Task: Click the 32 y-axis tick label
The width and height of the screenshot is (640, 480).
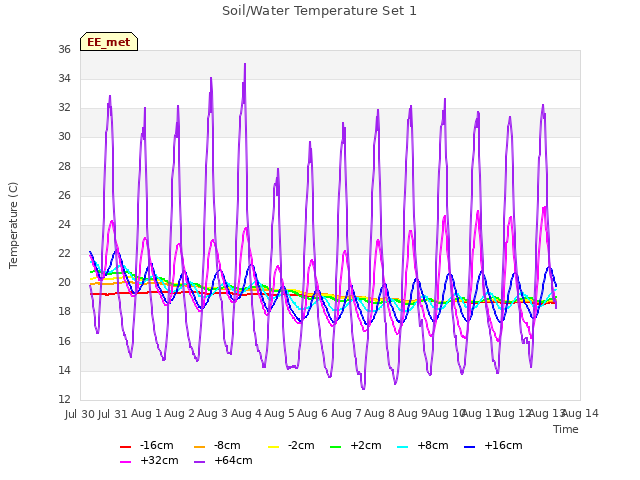Action: (x=64, y=107)
